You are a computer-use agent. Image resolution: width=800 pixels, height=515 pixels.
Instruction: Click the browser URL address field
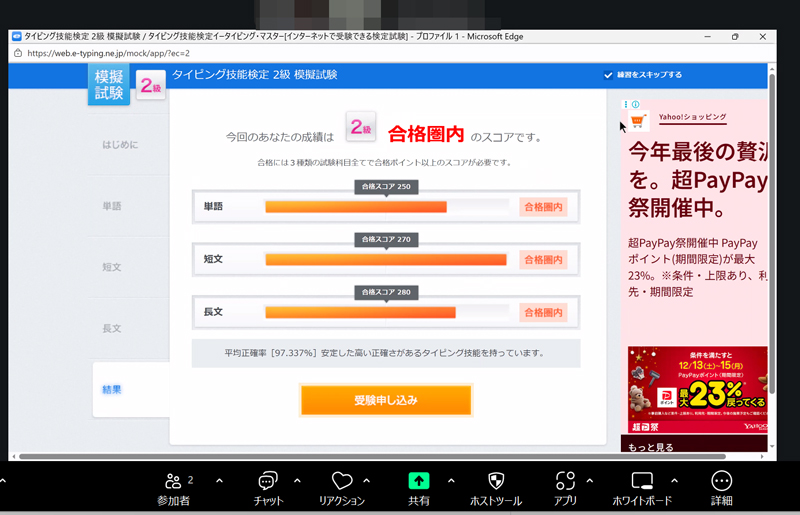[300, 53]
